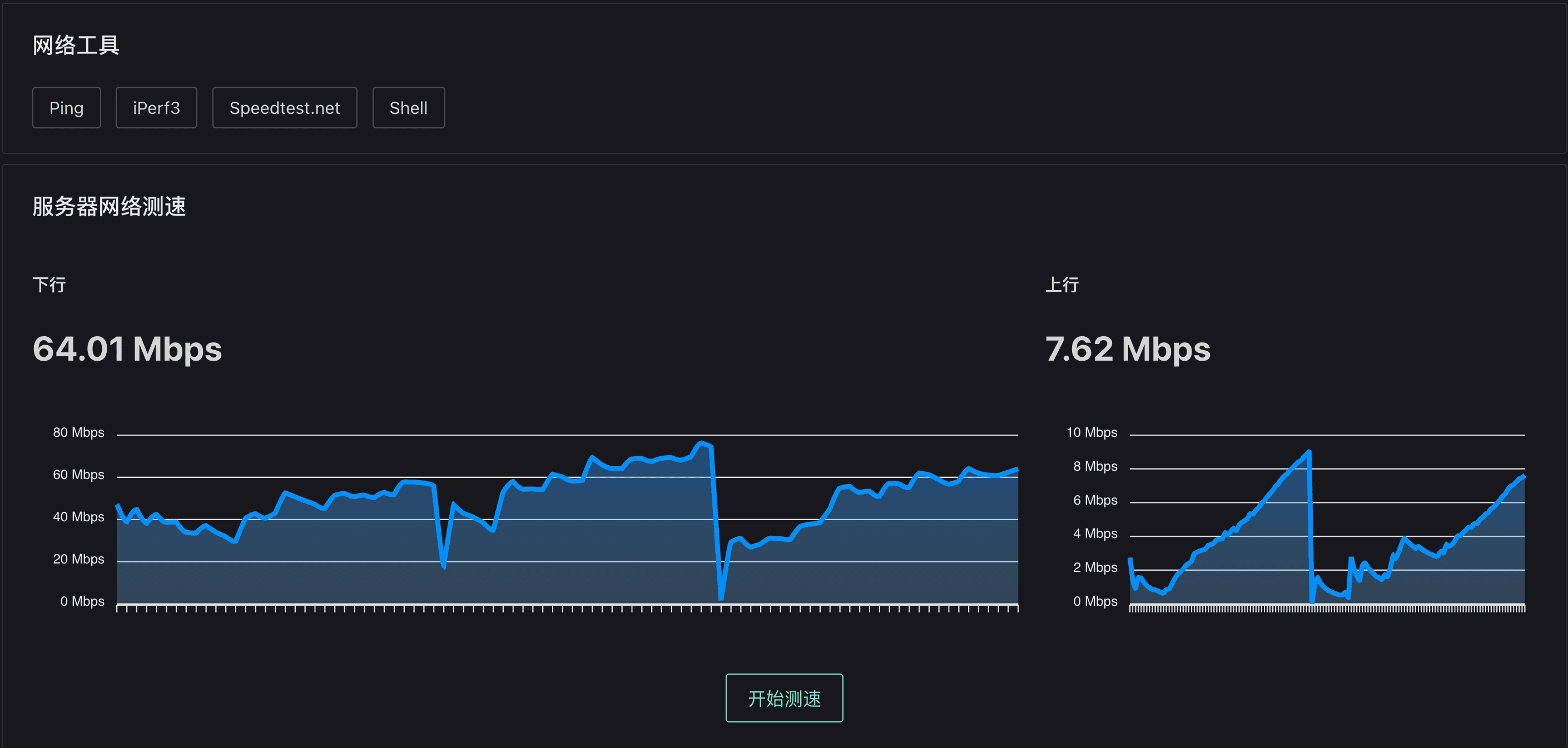Open the Shell tool
This screenshot has height=748, width=1568.
pyautogui.click(x=409, y=108)
